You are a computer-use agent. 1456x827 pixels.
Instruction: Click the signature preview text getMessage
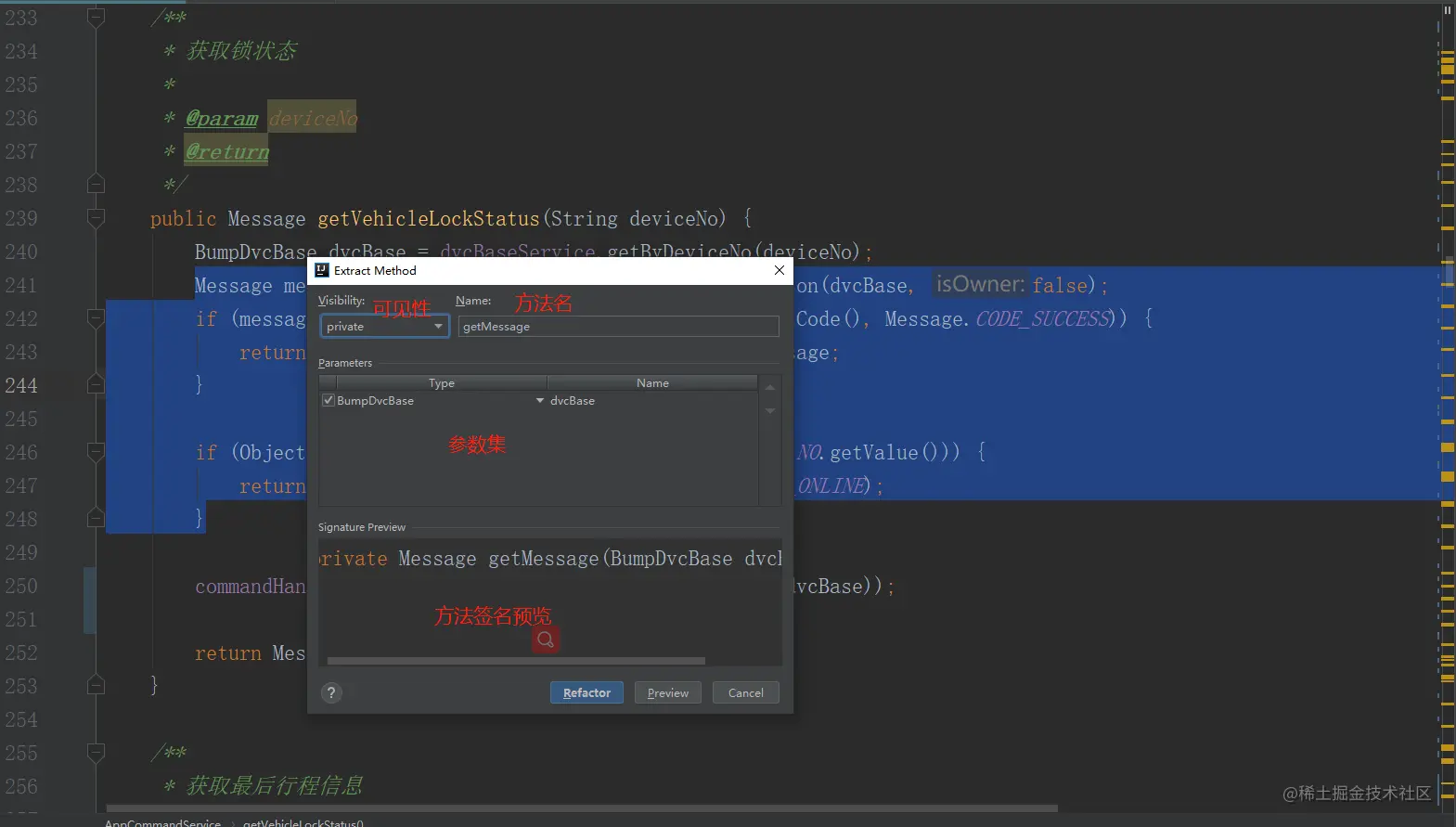[x=544, y=558]
